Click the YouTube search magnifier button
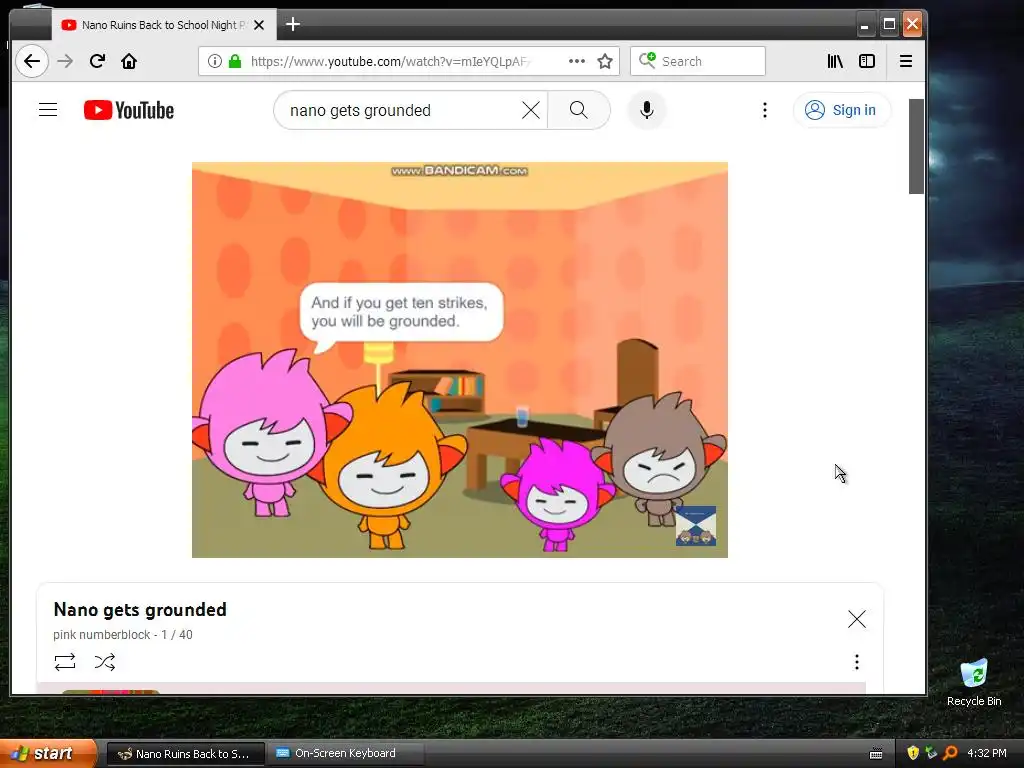Screen dimensions: 1024x768 click(579, 110)
